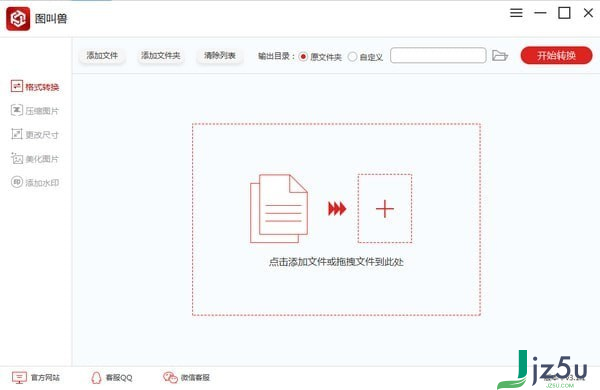Select the 美化图片 sidebar icon
This screenshot has width=600, height=390.
point(16,158)
